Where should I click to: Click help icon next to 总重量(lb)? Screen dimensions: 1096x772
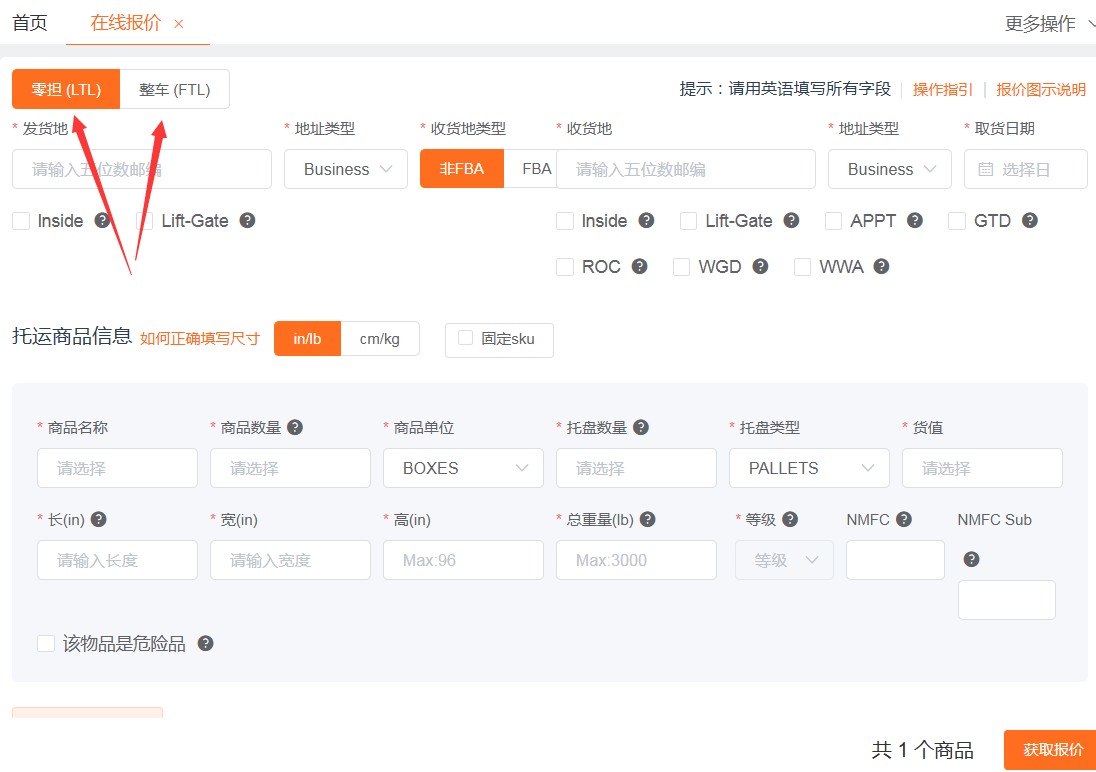(648, 519)
